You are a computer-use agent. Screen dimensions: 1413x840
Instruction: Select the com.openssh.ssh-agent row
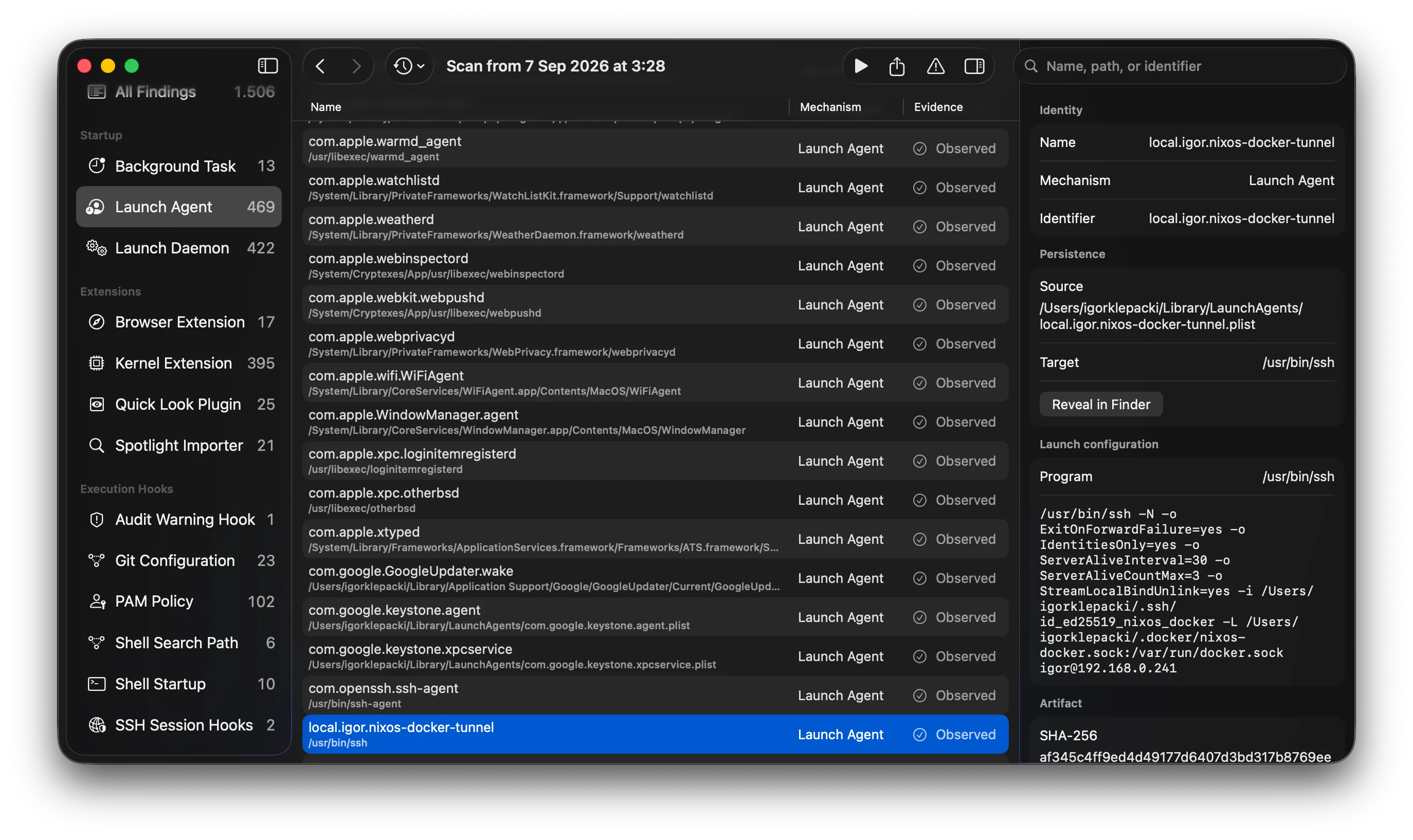tap(655, 695)
